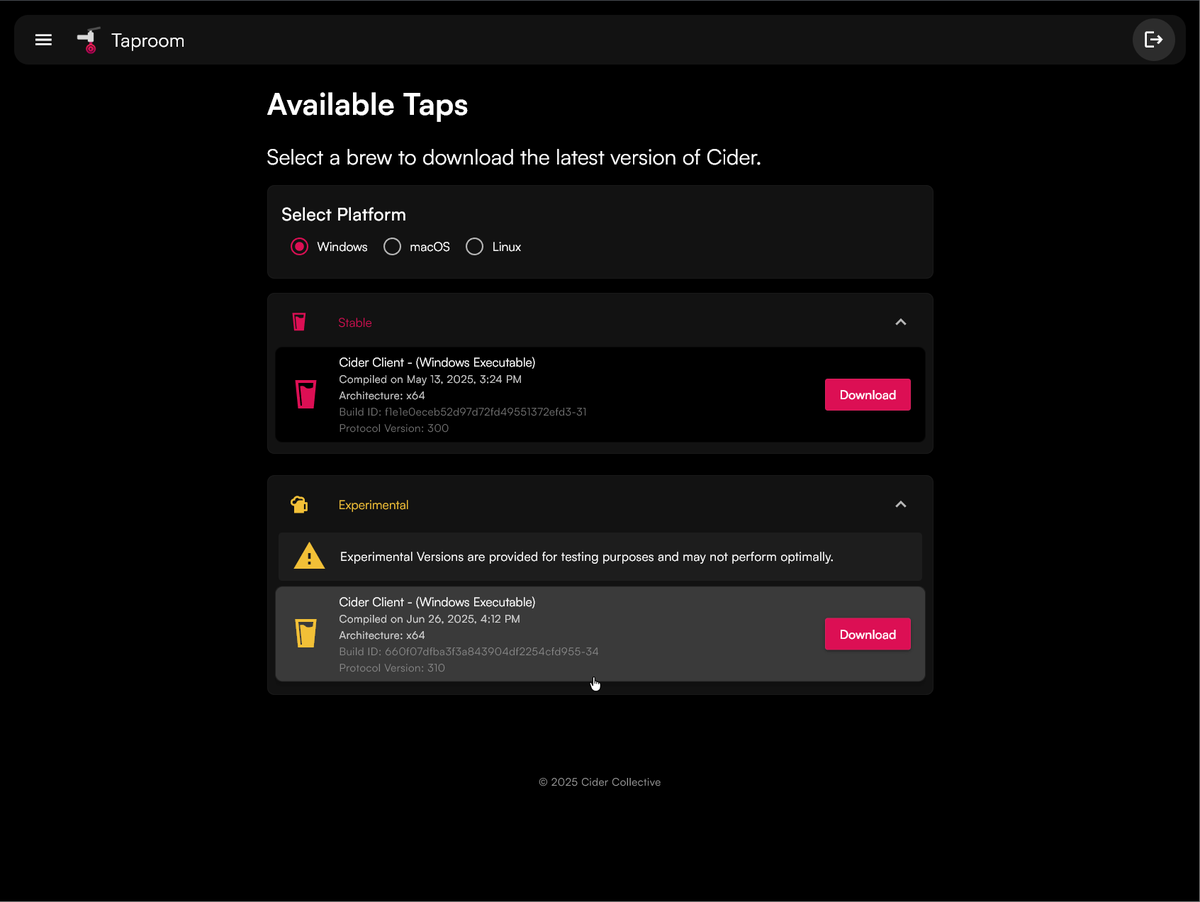The height and width of the screenshot is (902, 1200).
Task: Click 'Select a brew to download' subtitle
Action: tap(514, 157)
